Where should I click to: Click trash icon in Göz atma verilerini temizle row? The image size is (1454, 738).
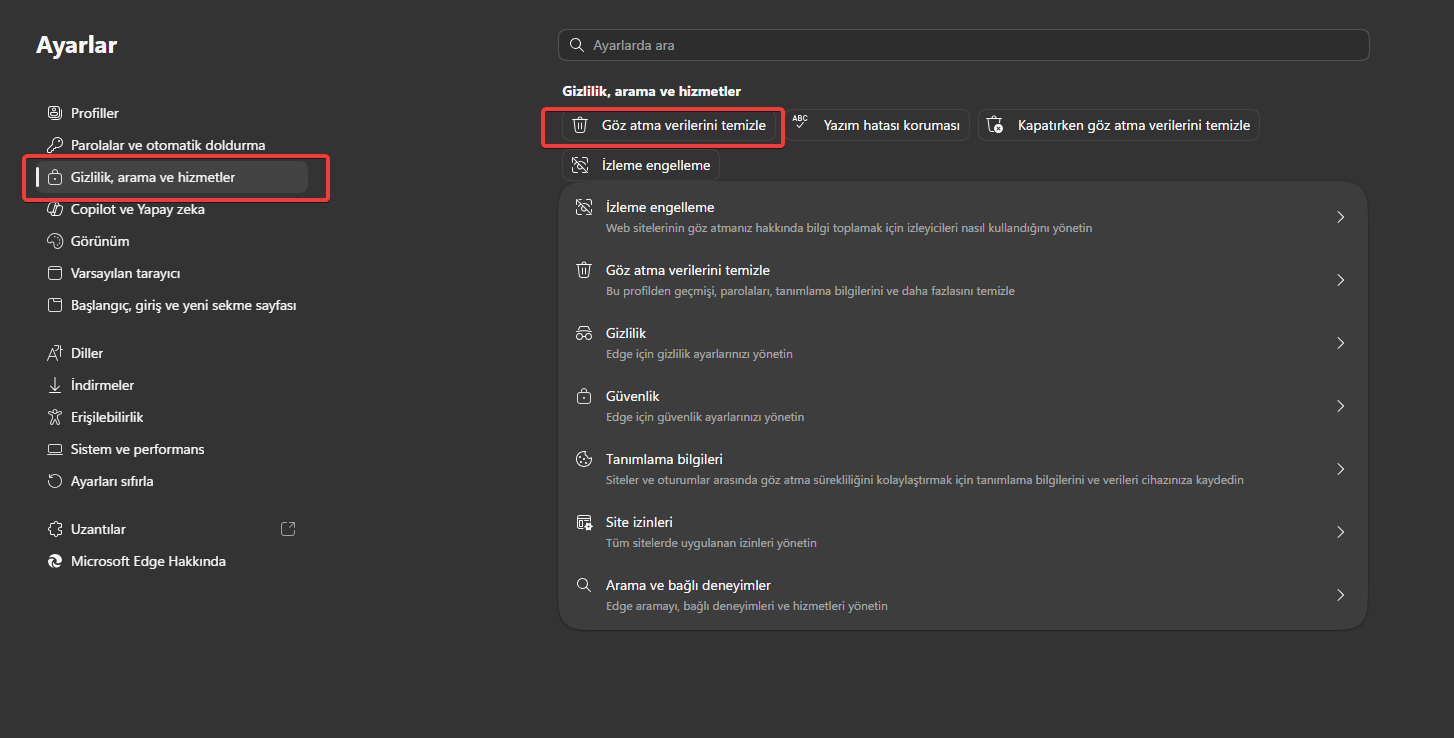(x=584, y=271)
